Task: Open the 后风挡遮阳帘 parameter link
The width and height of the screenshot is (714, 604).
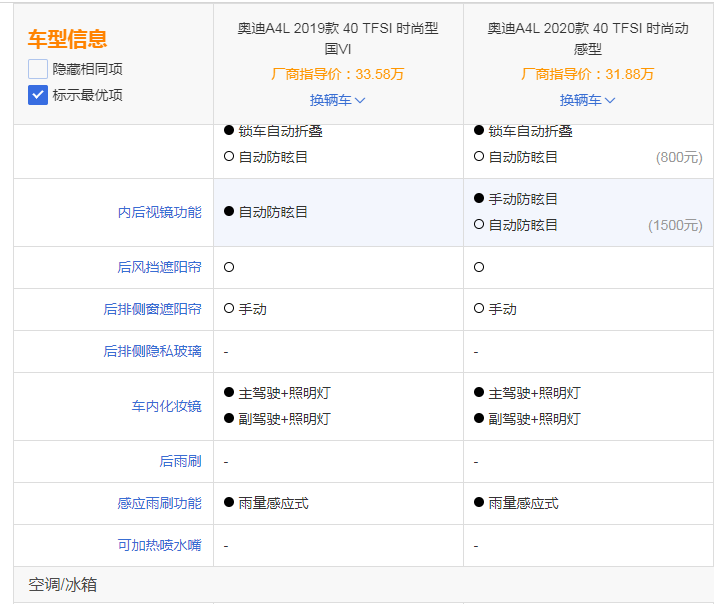Action: 159,267
